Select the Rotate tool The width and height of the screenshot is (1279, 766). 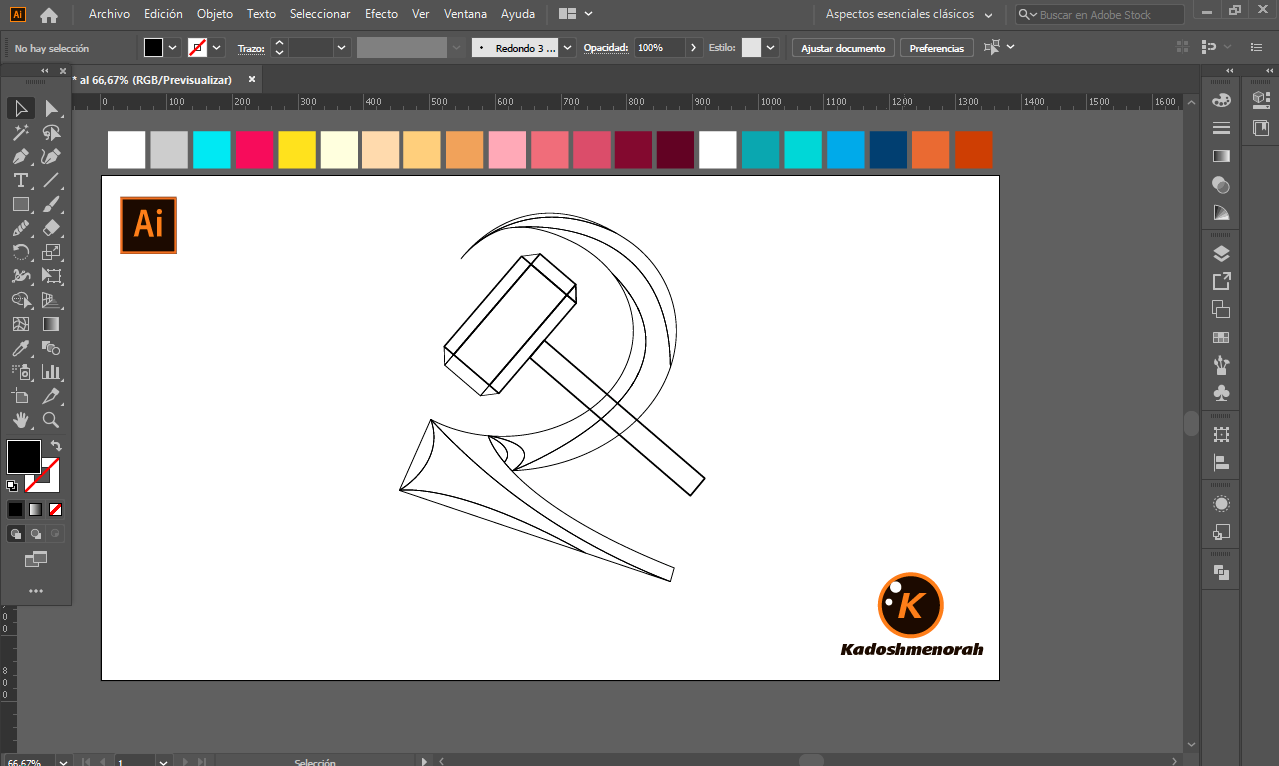point(21,252)
